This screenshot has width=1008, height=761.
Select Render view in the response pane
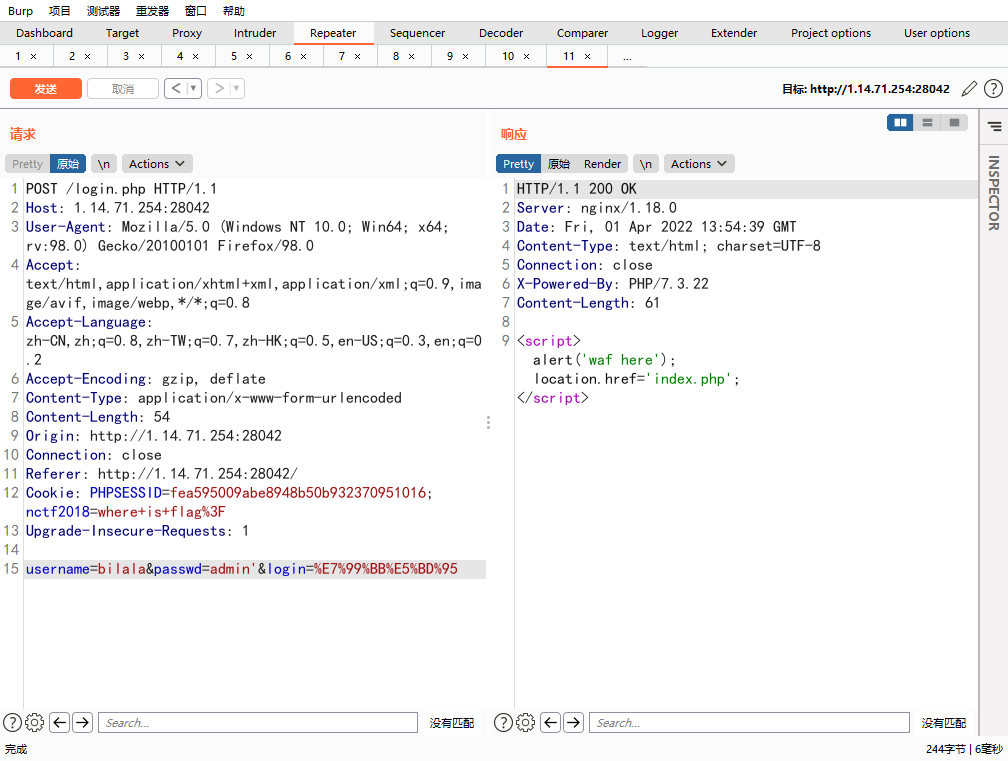point(602,164)
